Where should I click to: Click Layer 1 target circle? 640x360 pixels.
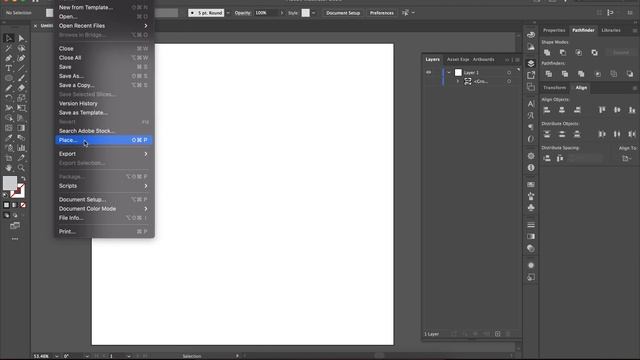click(509, 73)
